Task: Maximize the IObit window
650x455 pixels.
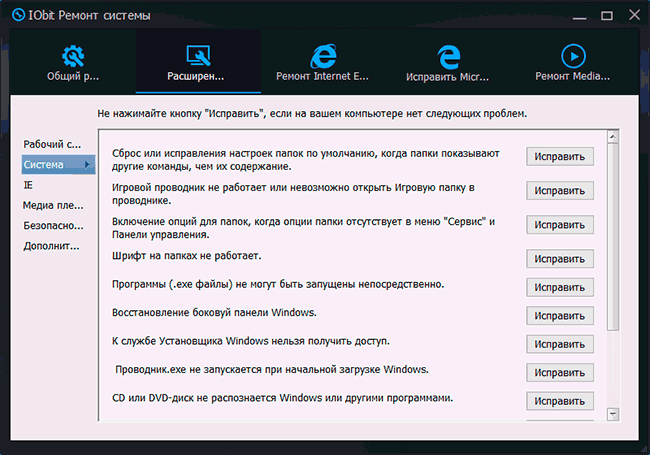Action: (607, 16)
